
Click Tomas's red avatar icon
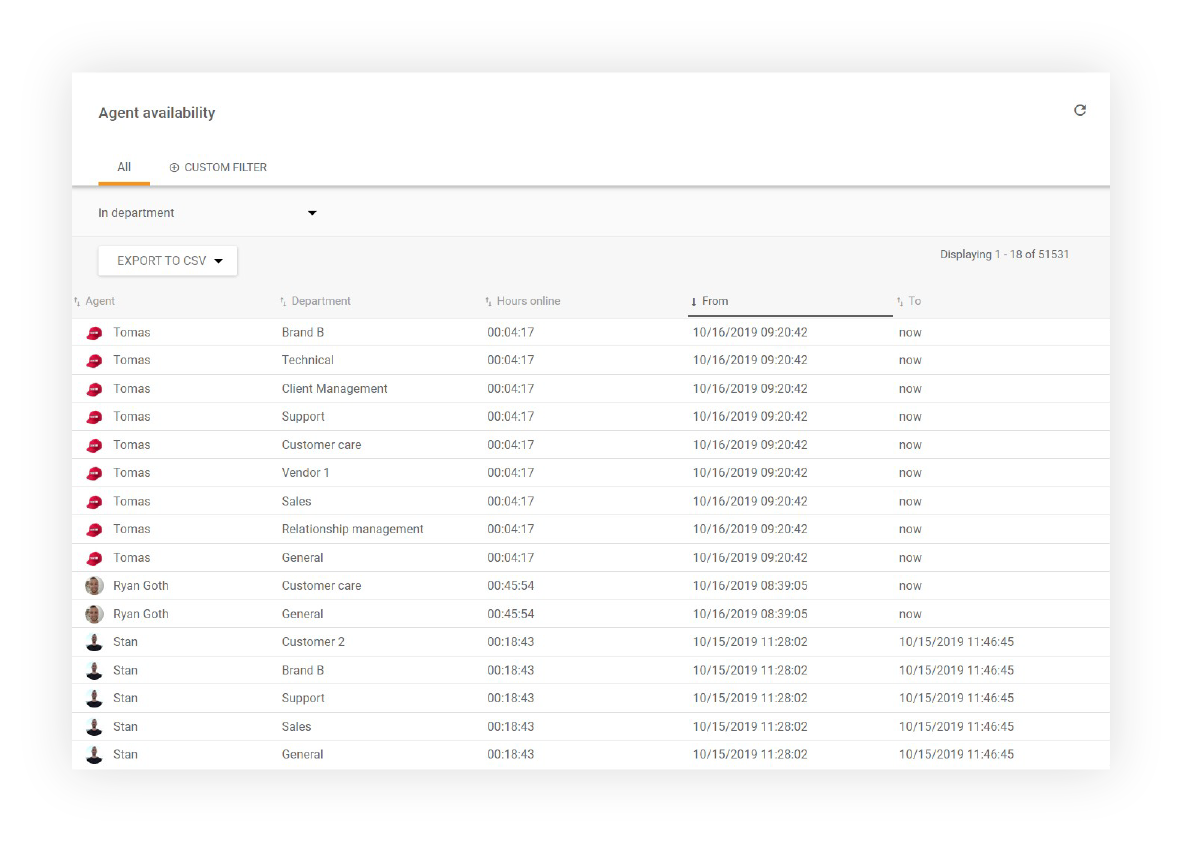click(94, 332)
